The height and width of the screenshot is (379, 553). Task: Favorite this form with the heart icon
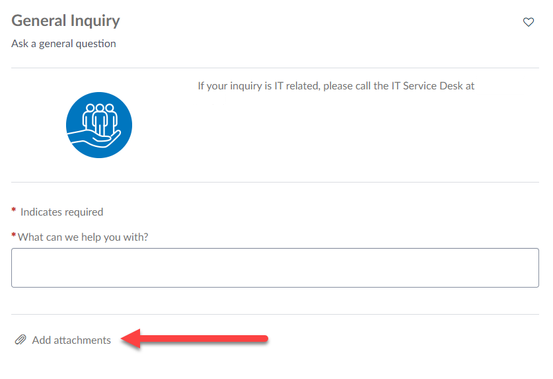pos(528,22)
